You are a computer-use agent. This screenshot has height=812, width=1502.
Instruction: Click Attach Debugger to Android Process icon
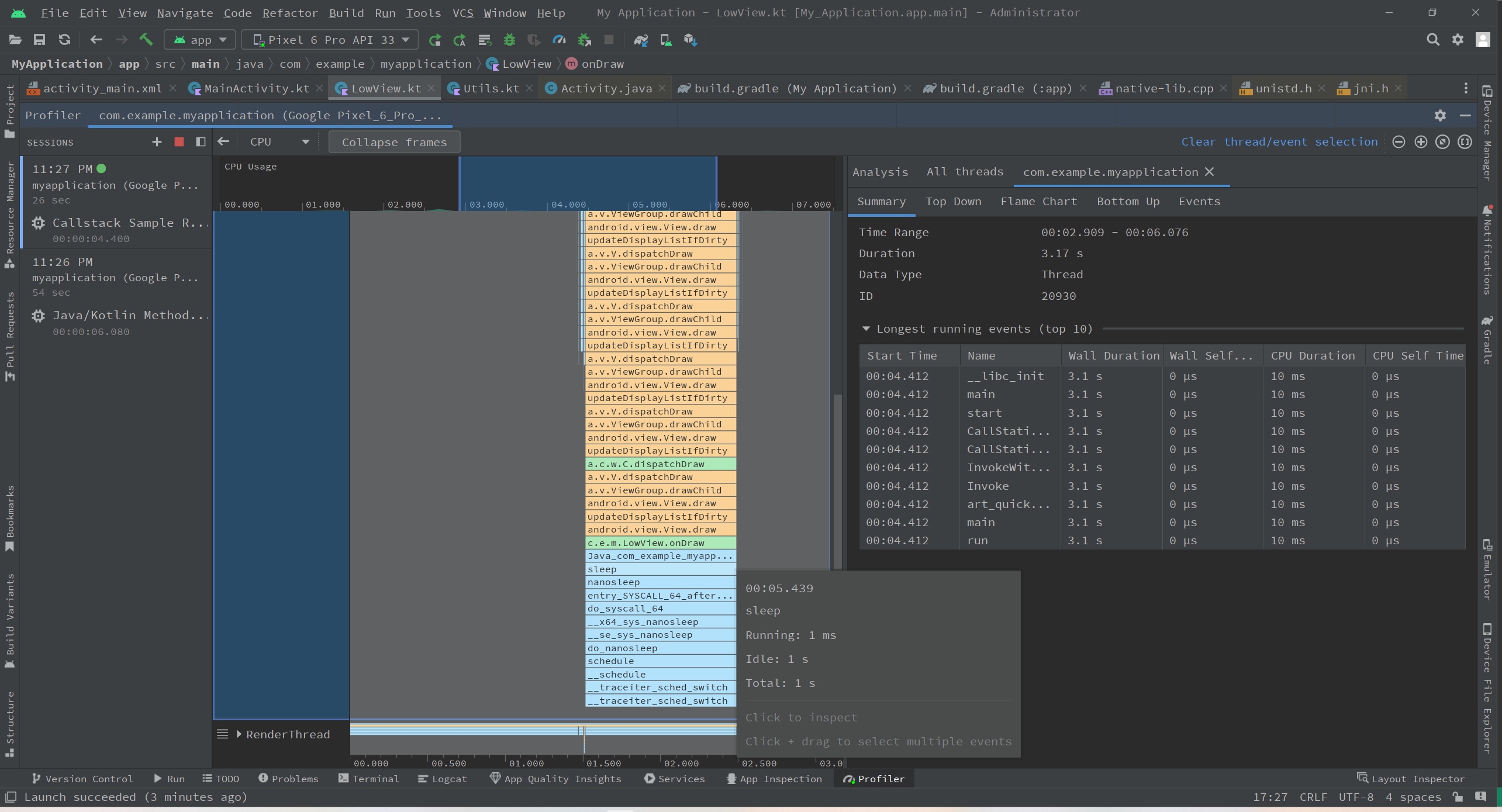(584, 40)
